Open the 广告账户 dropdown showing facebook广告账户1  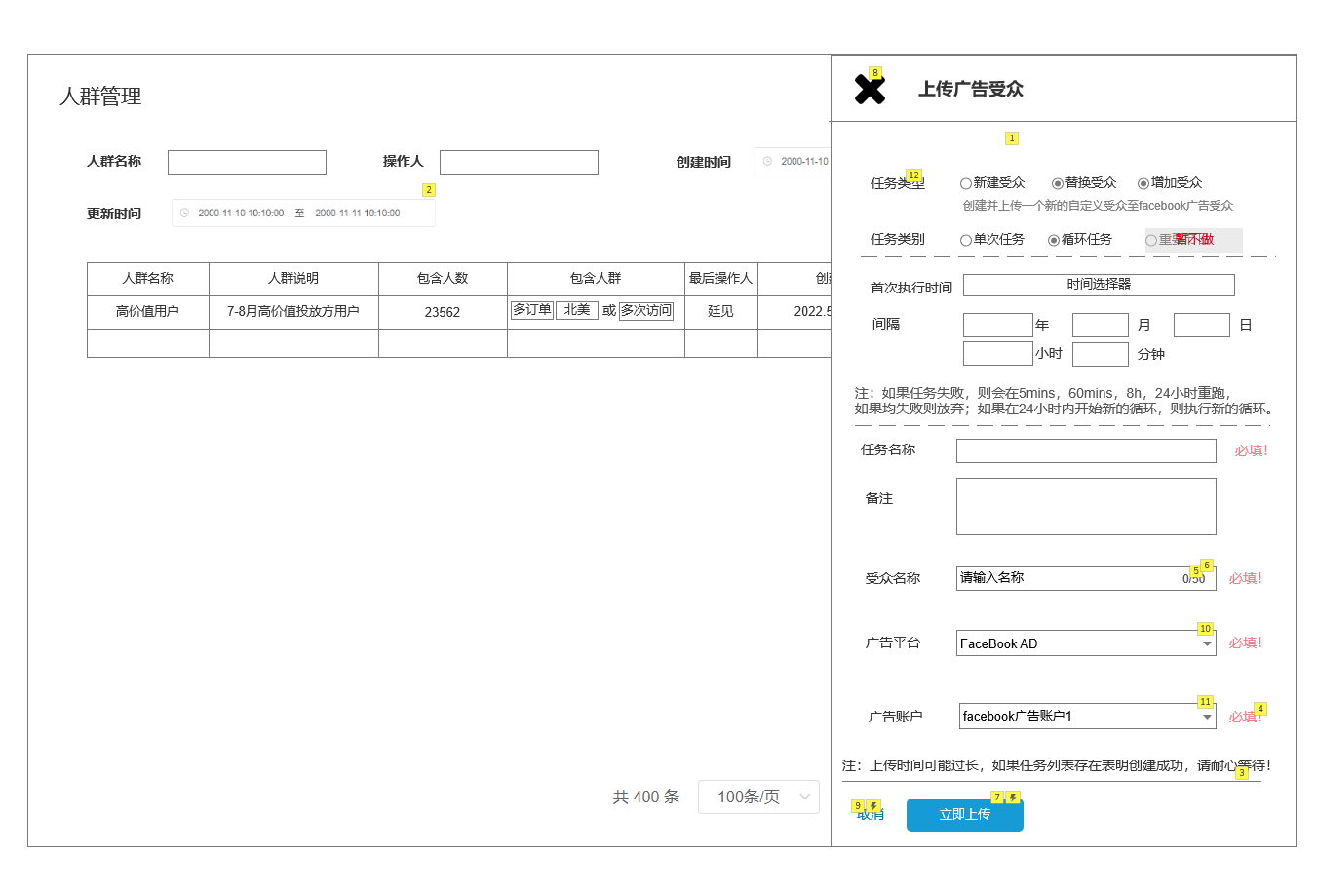(1088, 716)
